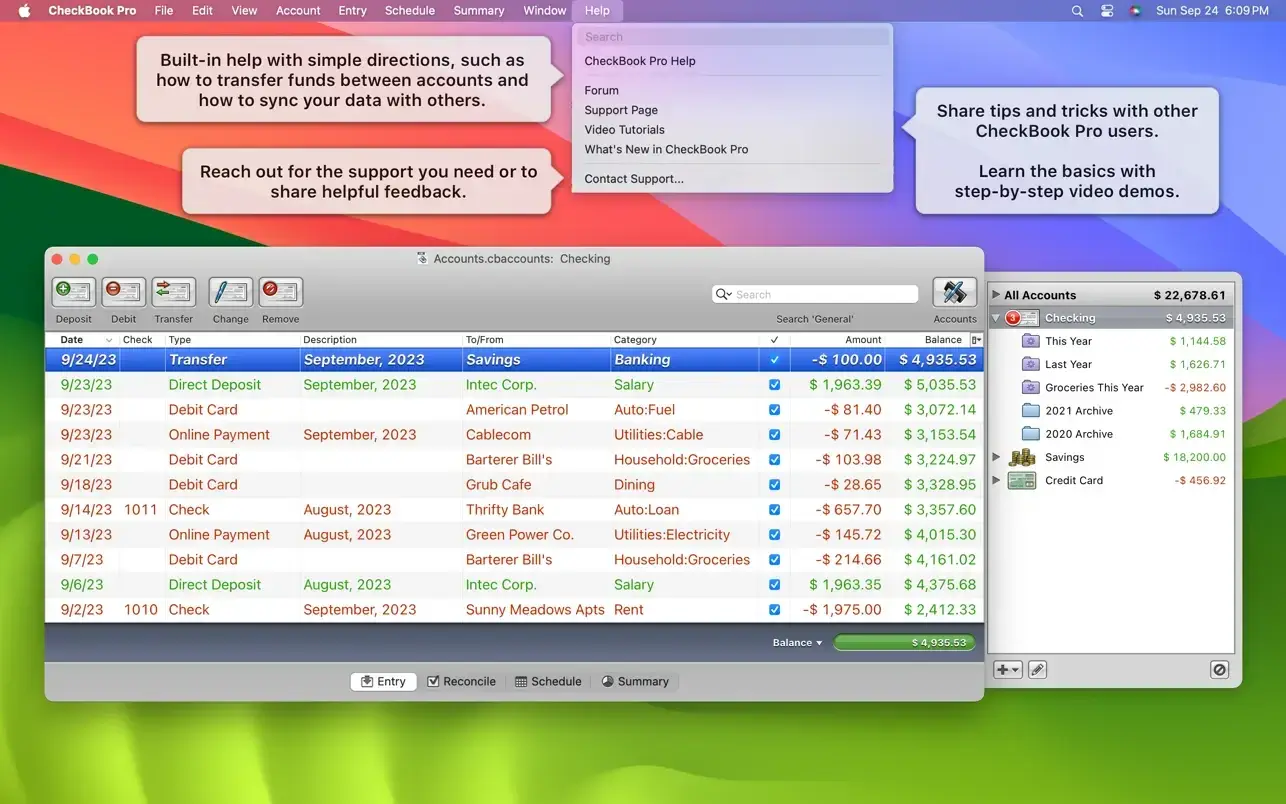Screen dimensions: 1286x804
Task: Click the Spotlight search icon in menu bar
Action: click(1077, 11)
